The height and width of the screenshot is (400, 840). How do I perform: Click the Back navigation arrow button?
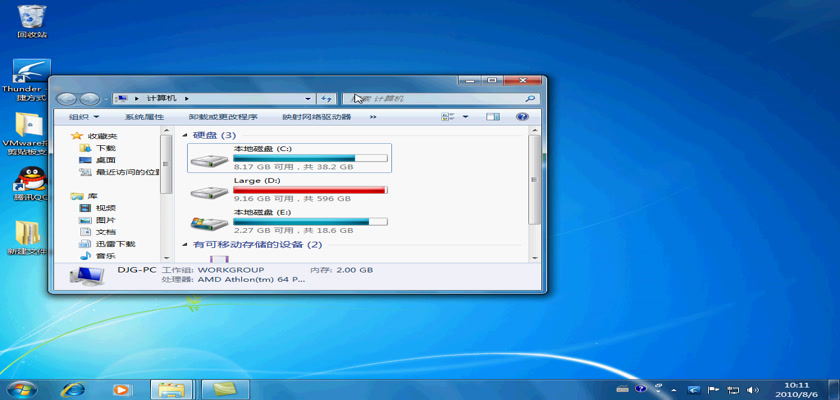pos(68,99)
